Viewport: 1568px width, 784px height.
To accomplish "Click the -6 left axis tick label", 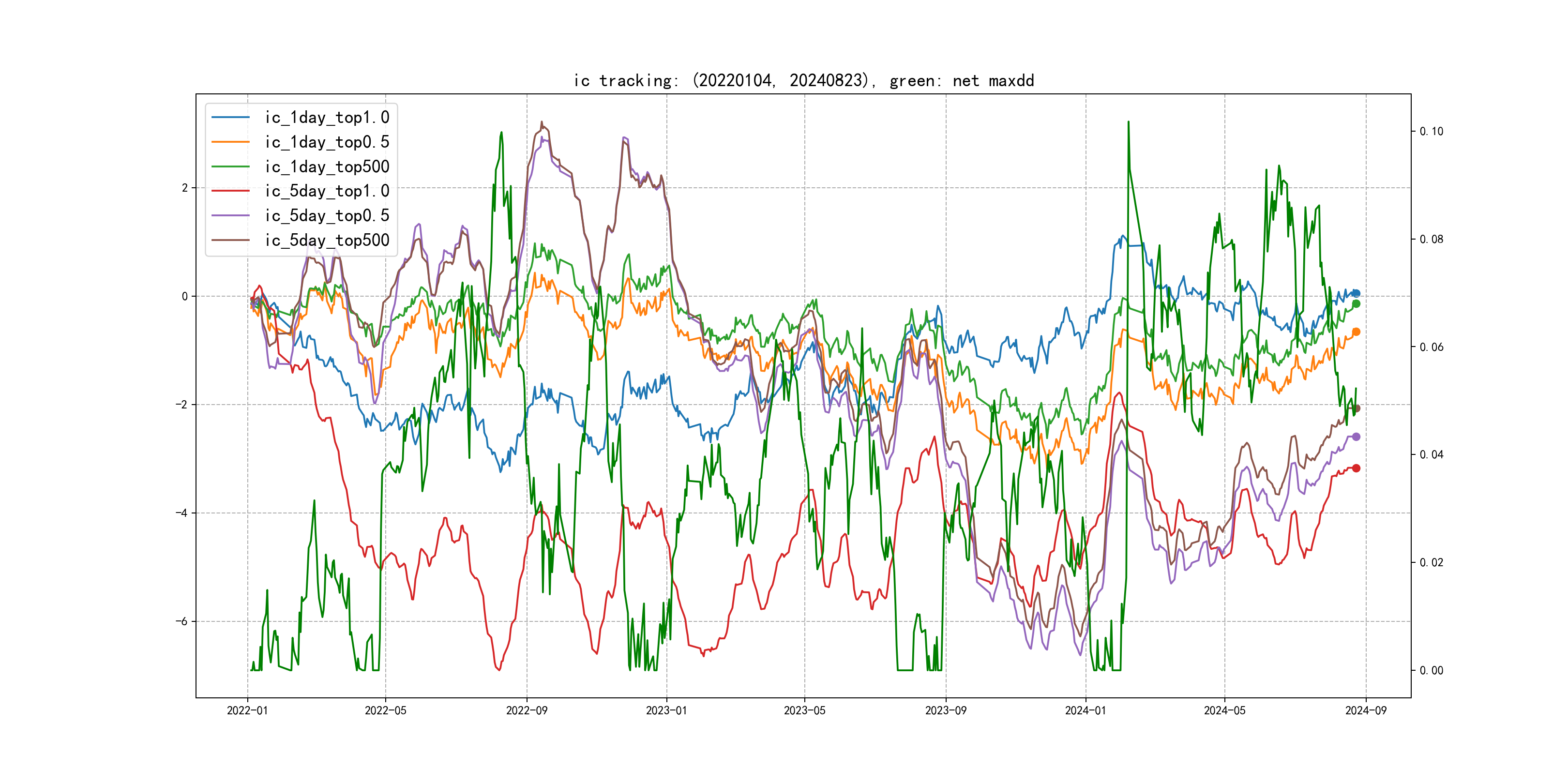I will tap(181, 621).
